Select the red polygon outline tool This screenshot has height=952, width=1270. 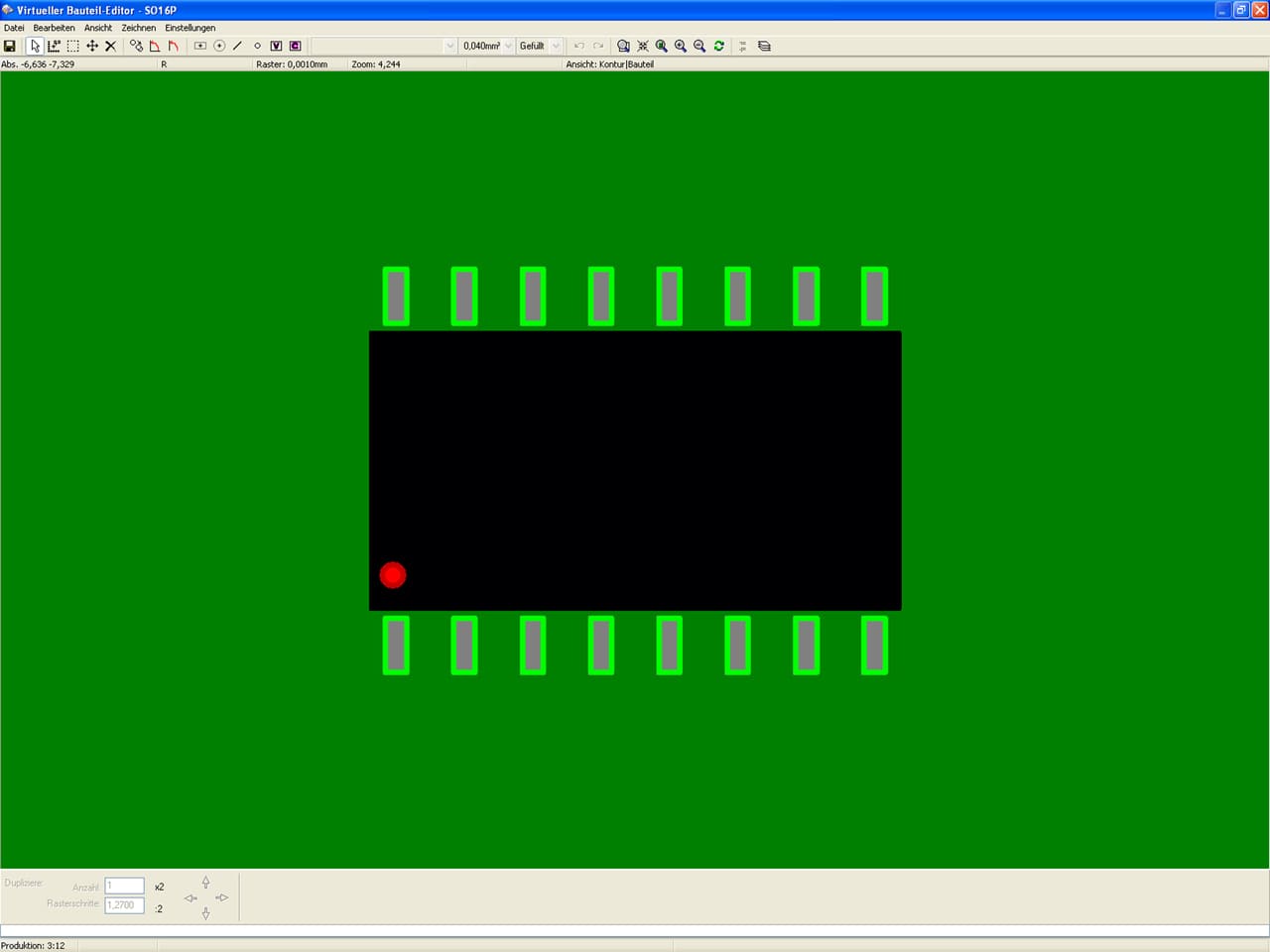coord(155,46)
